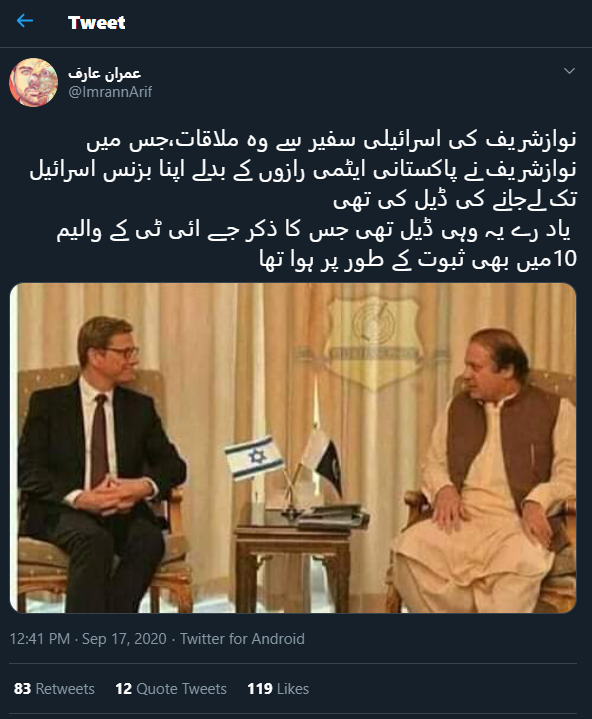Viewport: 592px width, 719px height.
Task: Expand the tweet options chevron
Action: pos(569,71)
